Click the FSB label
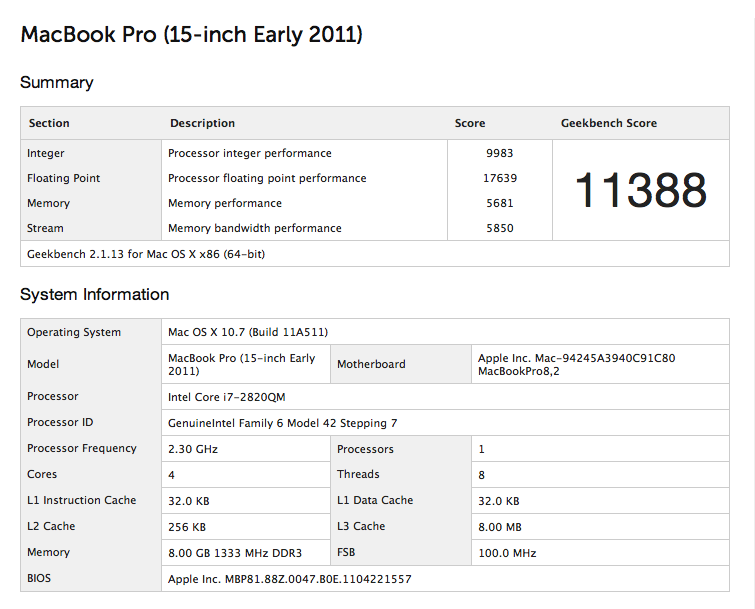 point(346,552)
